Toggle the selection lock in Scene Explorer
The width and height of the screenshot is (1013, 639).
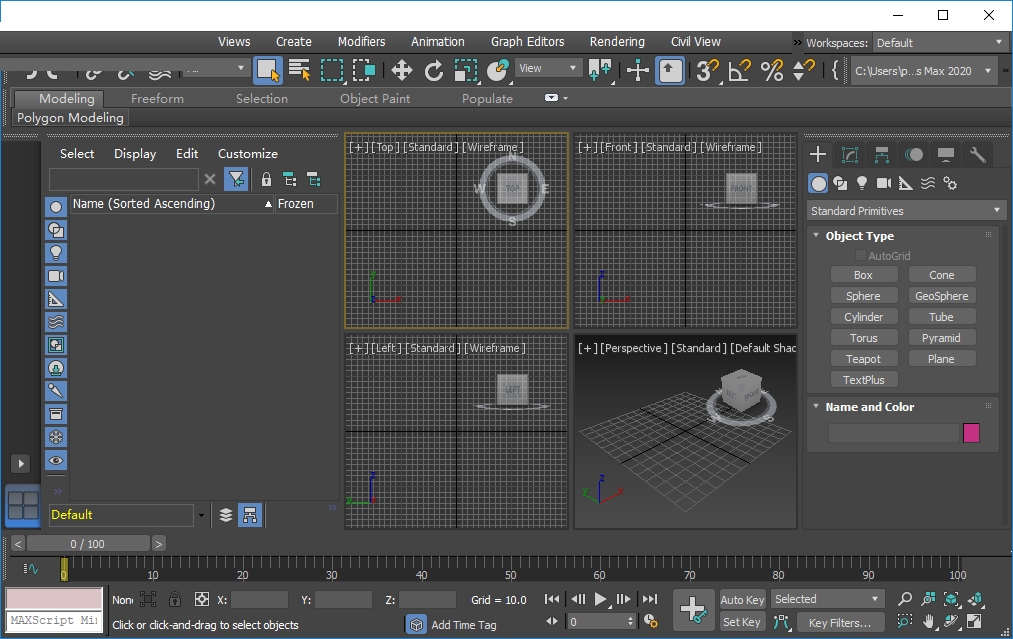click(x=266, y=180)
